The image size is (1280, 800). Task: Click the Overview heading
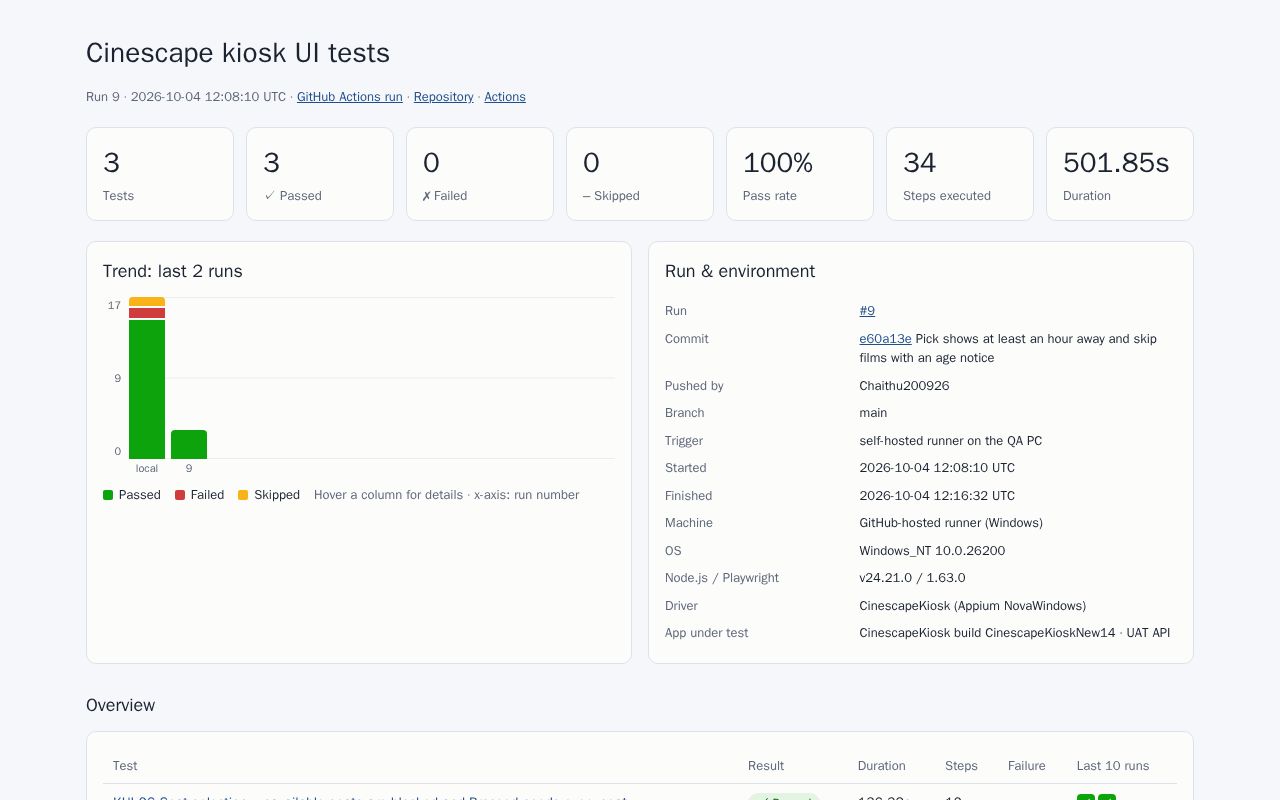[121, 705]
